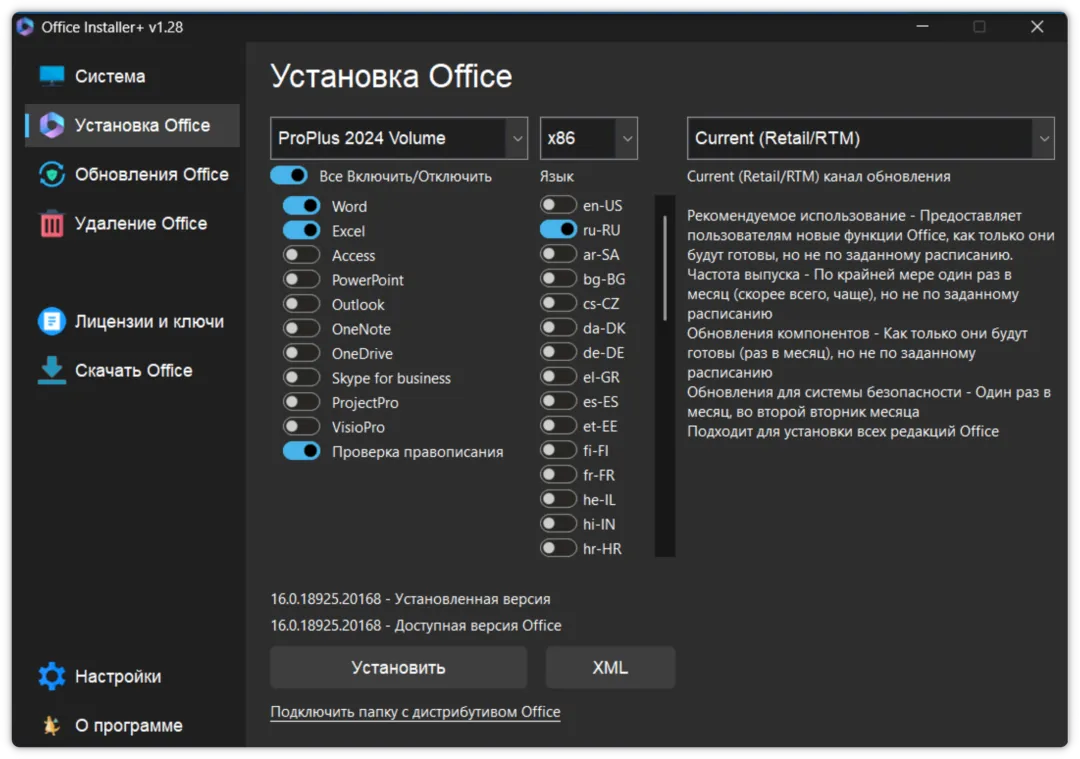Enable ar-SA language toggle
The height and width of the screenshot is (759, 1080).
coord(558,254)
